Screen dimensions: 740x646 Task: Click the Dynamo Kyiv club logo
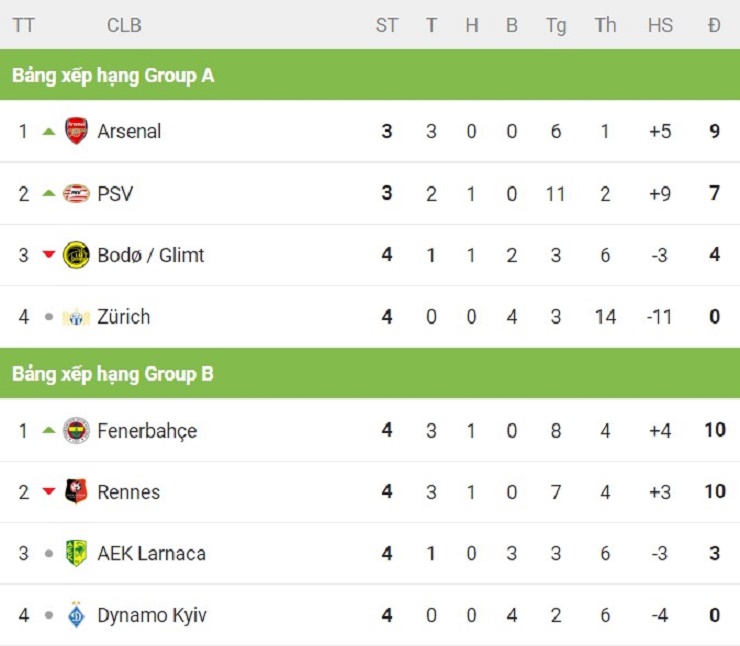(x=76, y=615)
